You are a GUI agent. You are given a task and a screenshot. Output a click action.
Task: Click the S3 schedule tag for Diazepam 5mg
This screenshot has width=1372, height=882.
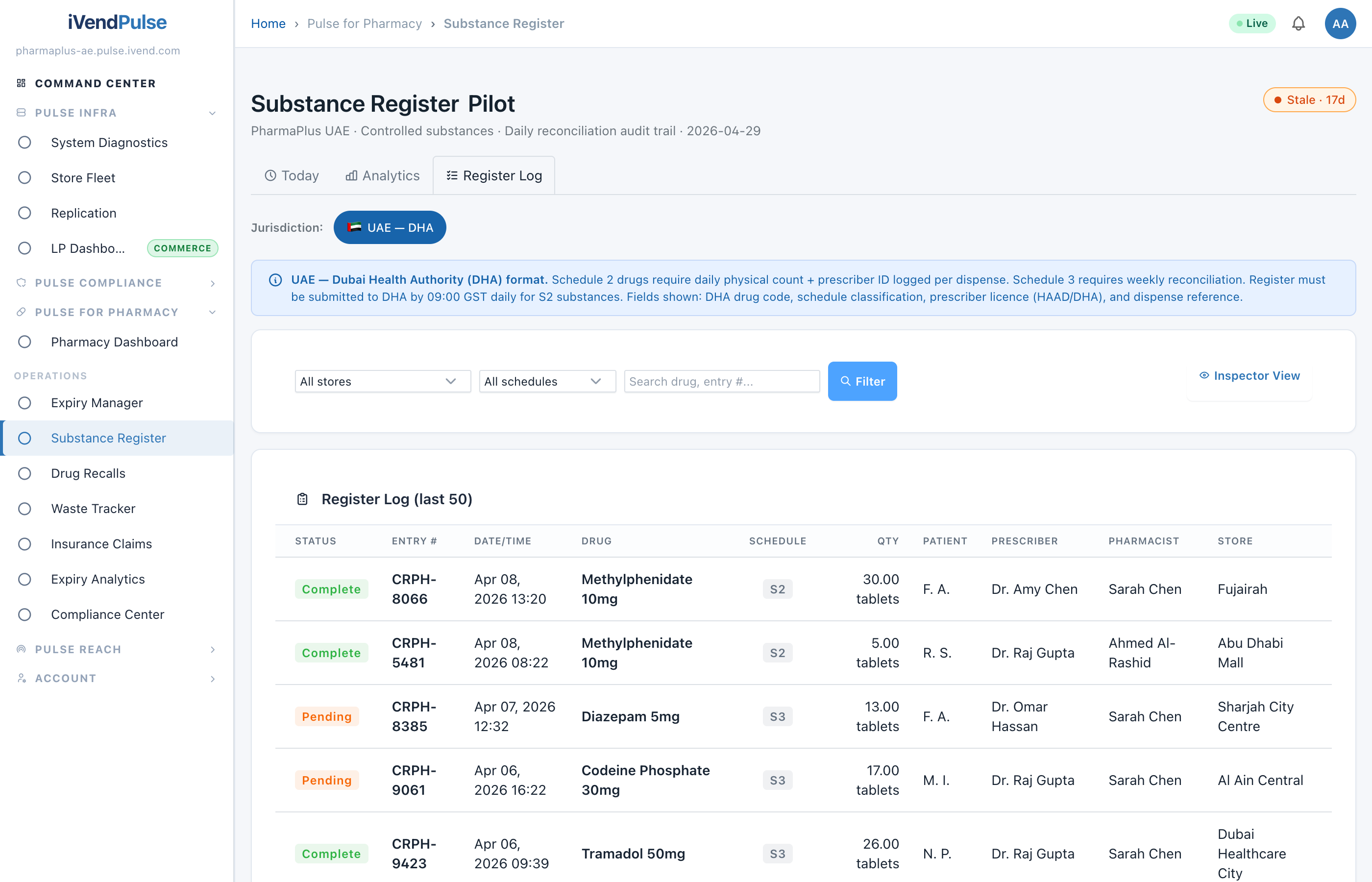point(777,716)
